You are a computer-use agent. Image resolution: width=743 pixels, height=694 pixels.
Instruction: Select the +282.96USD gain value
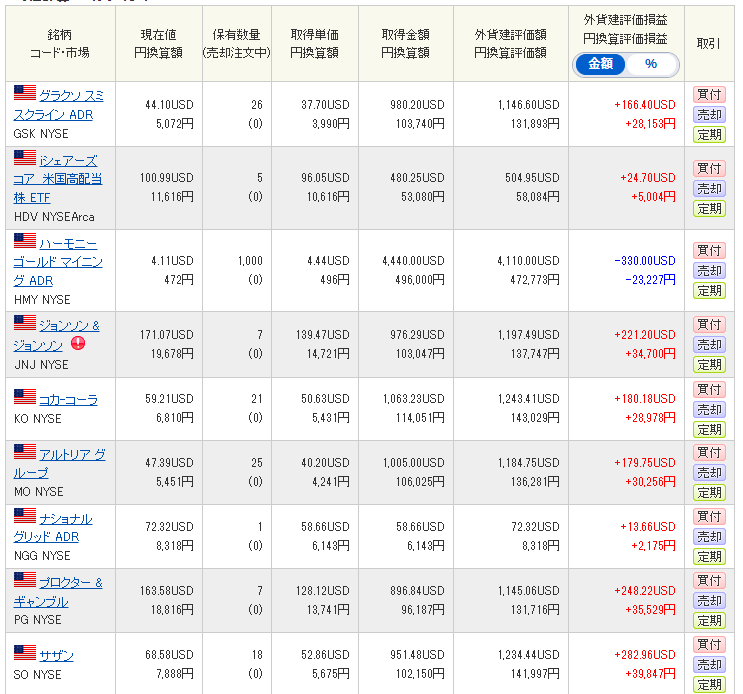pyautogui.click(x=644, y=655)
